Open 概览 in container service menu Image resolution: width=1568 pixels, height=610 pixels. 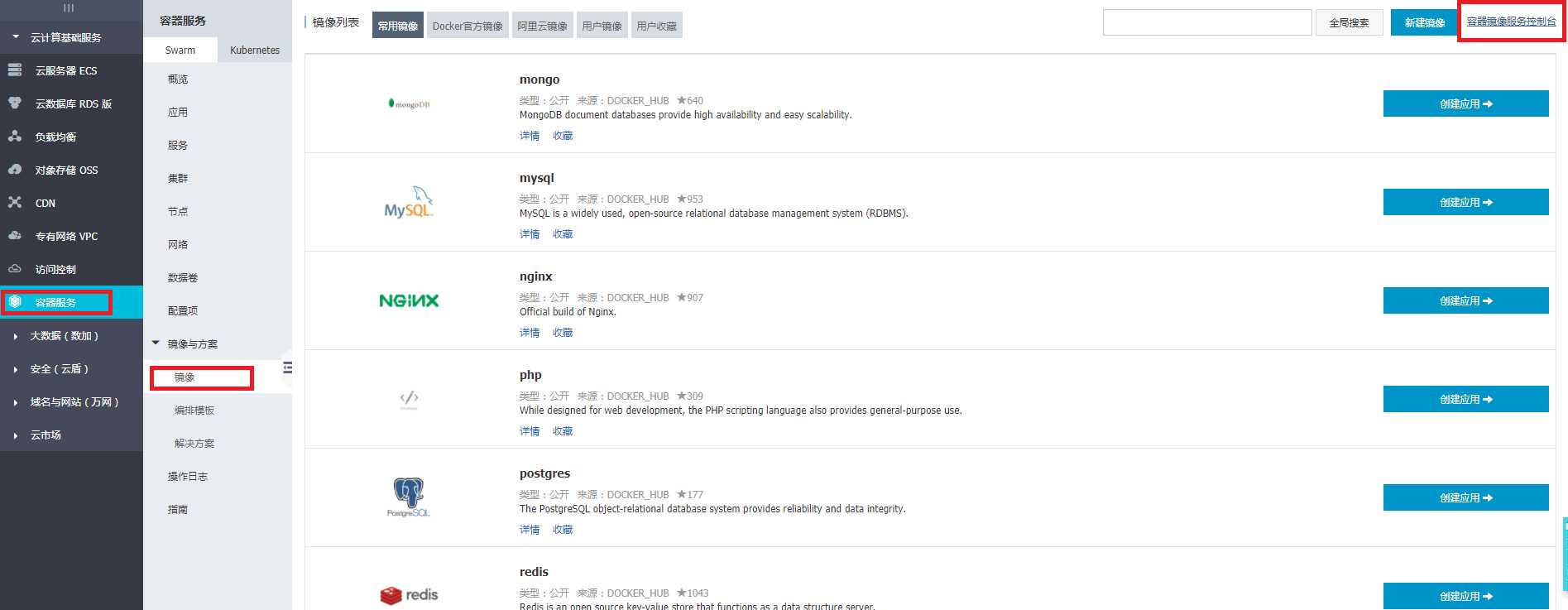click(x=178, y=79)
